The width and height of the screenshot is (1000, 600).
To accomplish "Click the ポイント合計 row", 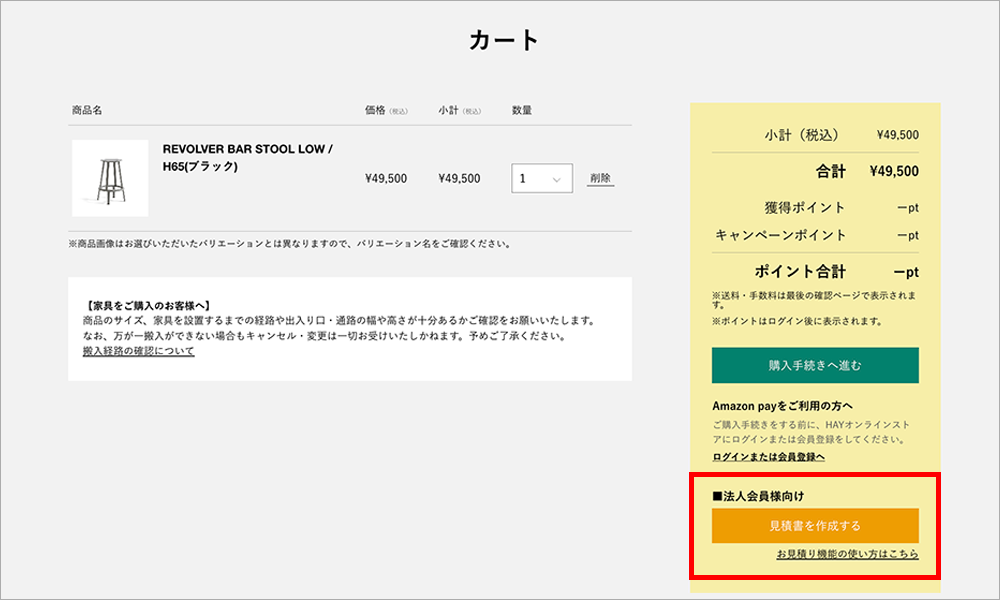I will (x=815, y=272).
